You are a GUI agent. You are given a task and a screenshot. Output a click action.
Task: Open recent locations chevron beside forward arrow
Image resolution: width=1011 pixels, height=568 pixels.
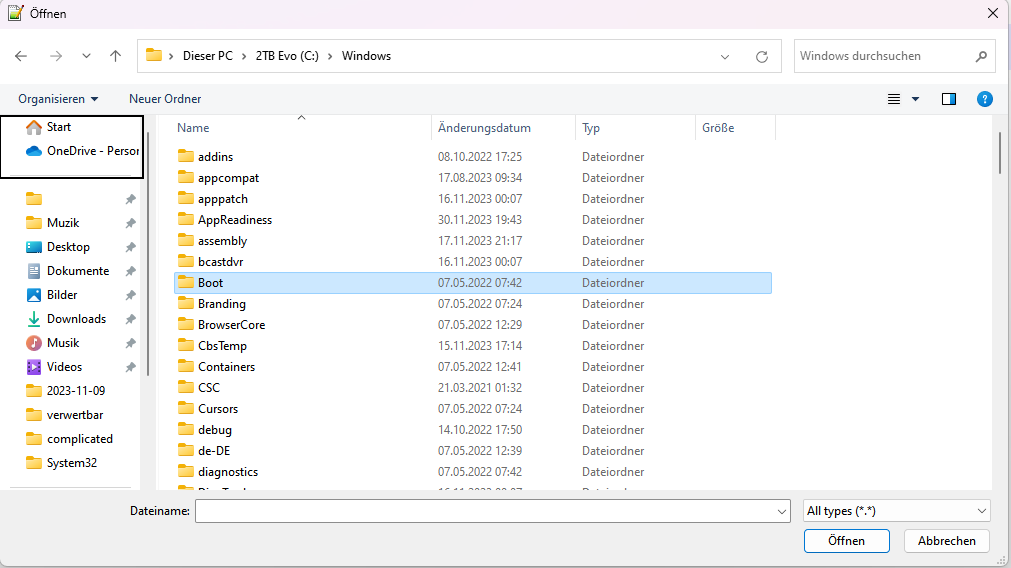point(86,56)
